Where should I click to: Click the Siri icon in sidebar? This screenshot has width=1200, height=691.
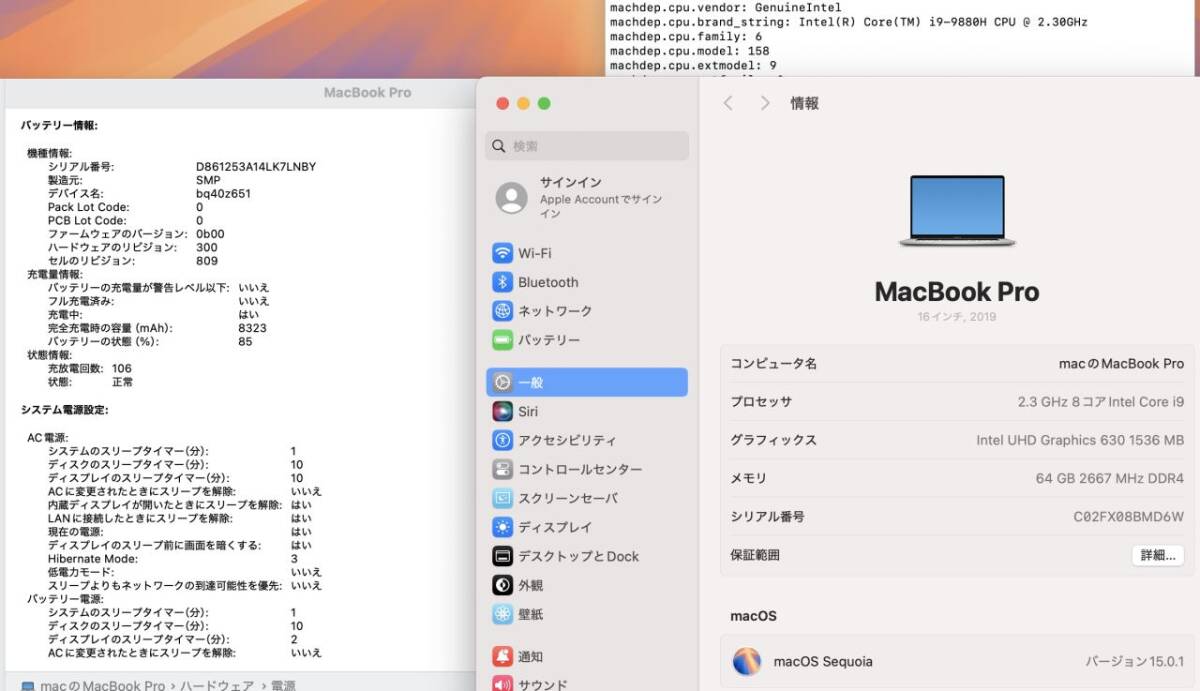coord(502,411)
